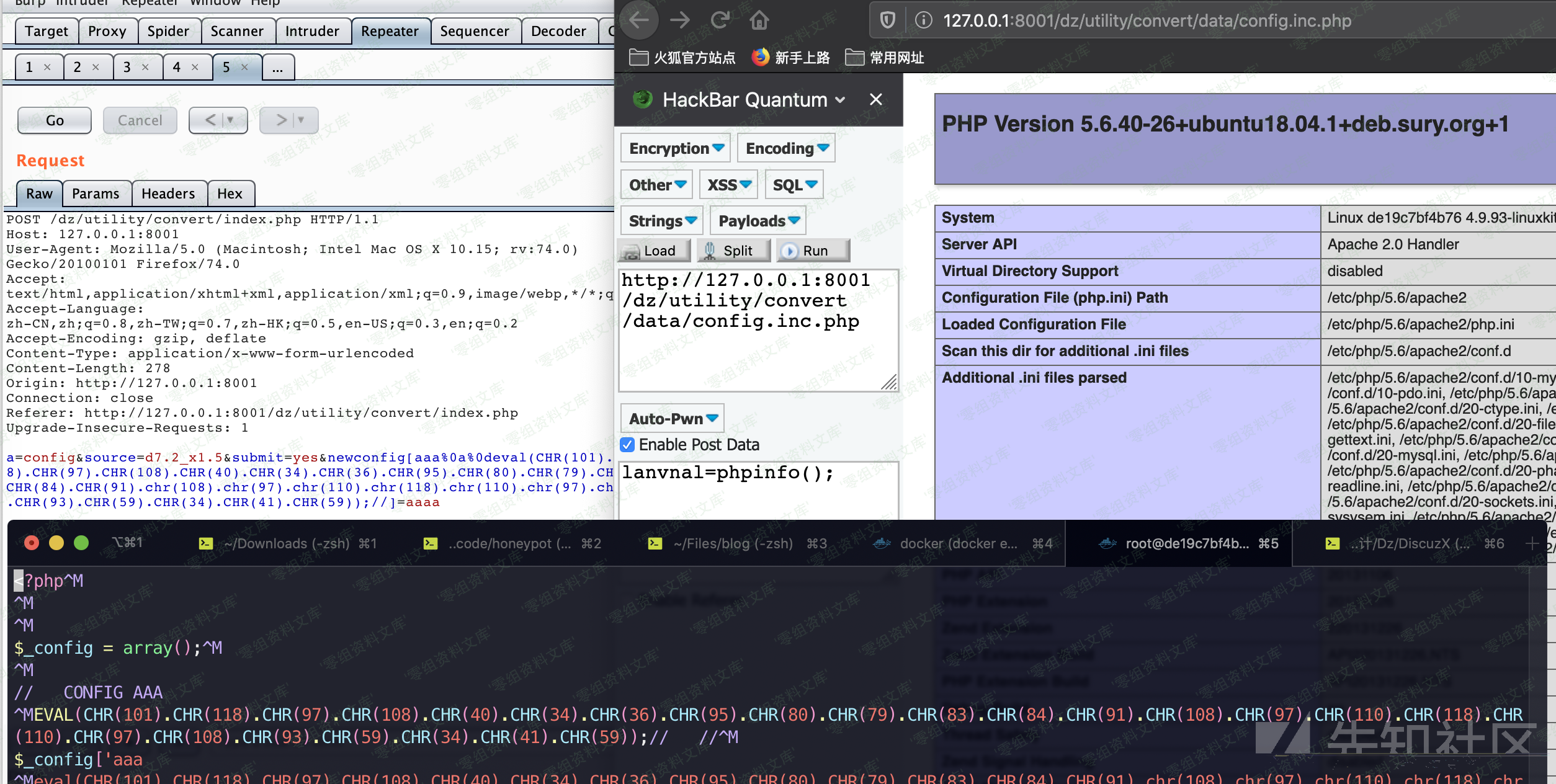
Task: Select the Headers request view tab
Action: coord(168,194)
